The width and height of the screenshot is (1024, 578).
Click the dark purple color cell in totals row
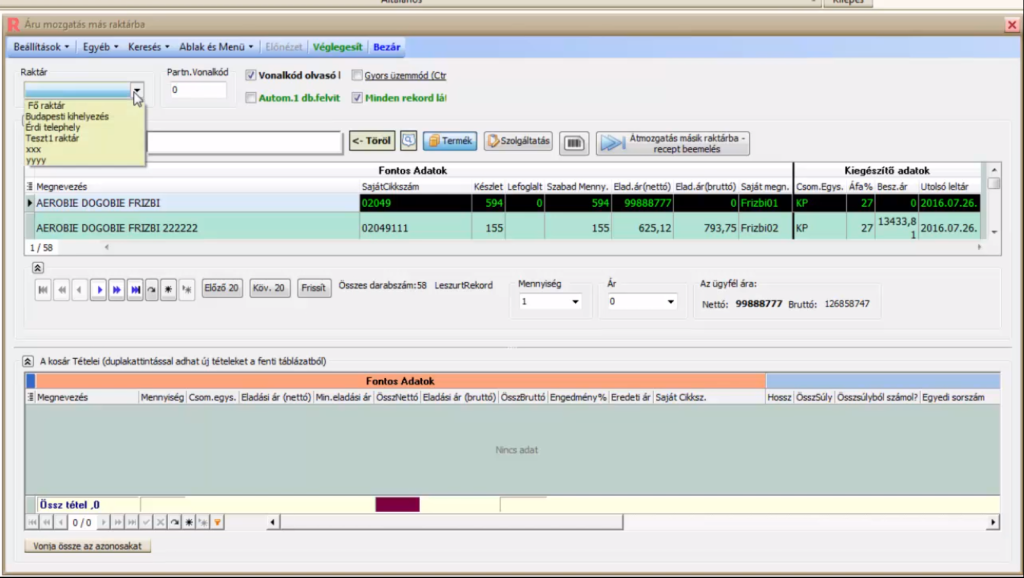397,505
